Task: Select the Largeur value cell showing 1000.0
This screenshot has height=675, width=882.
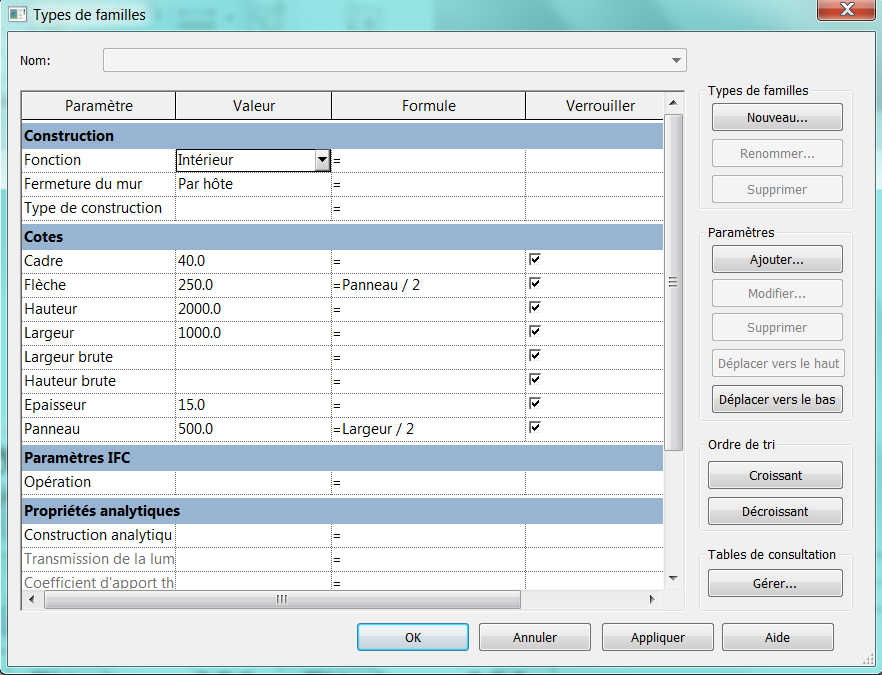Action: pyautogui.click(x=250, y=331)
